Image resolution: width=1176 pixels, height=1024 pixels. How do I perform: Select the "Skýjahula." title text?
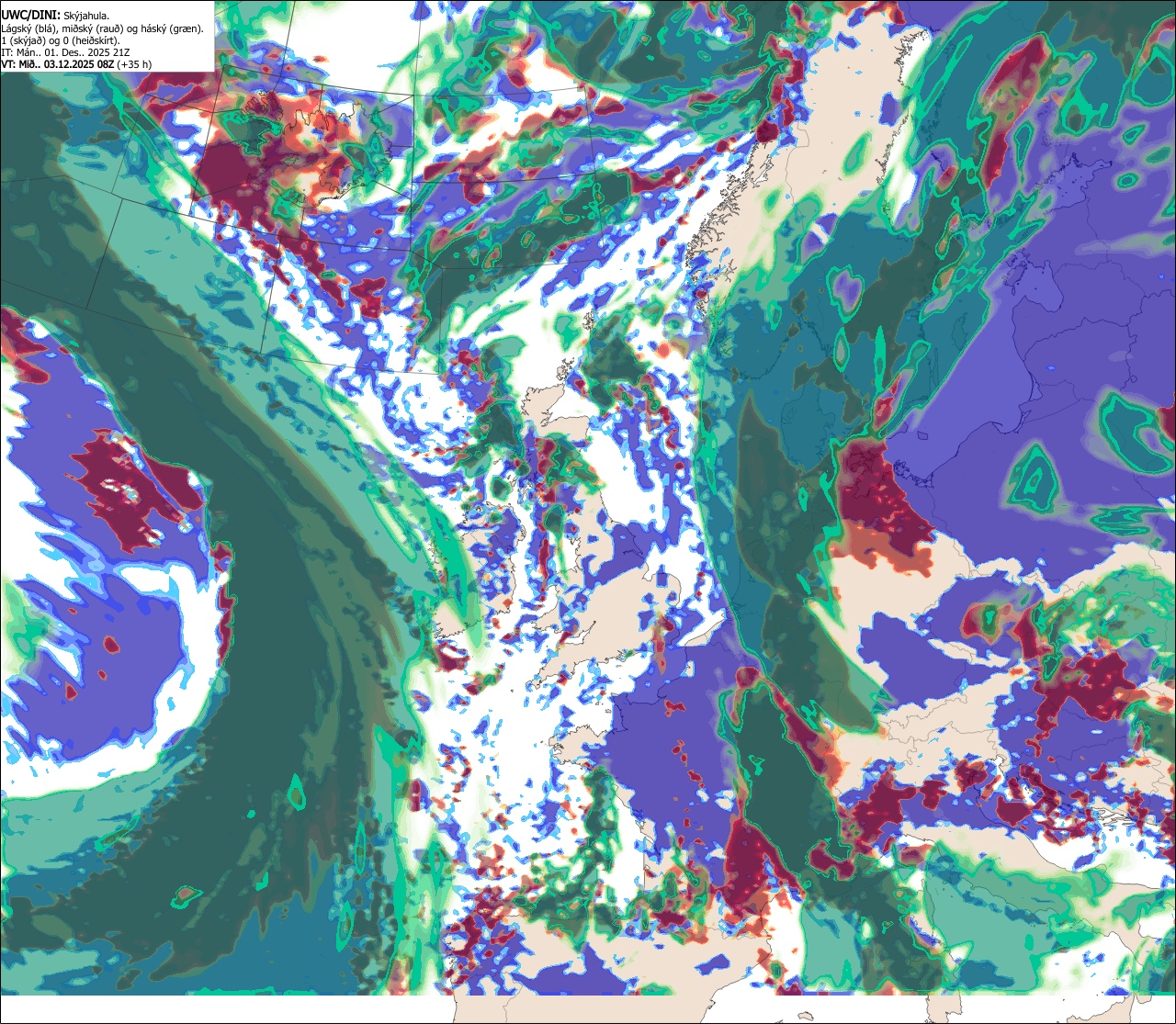[86, 16]
